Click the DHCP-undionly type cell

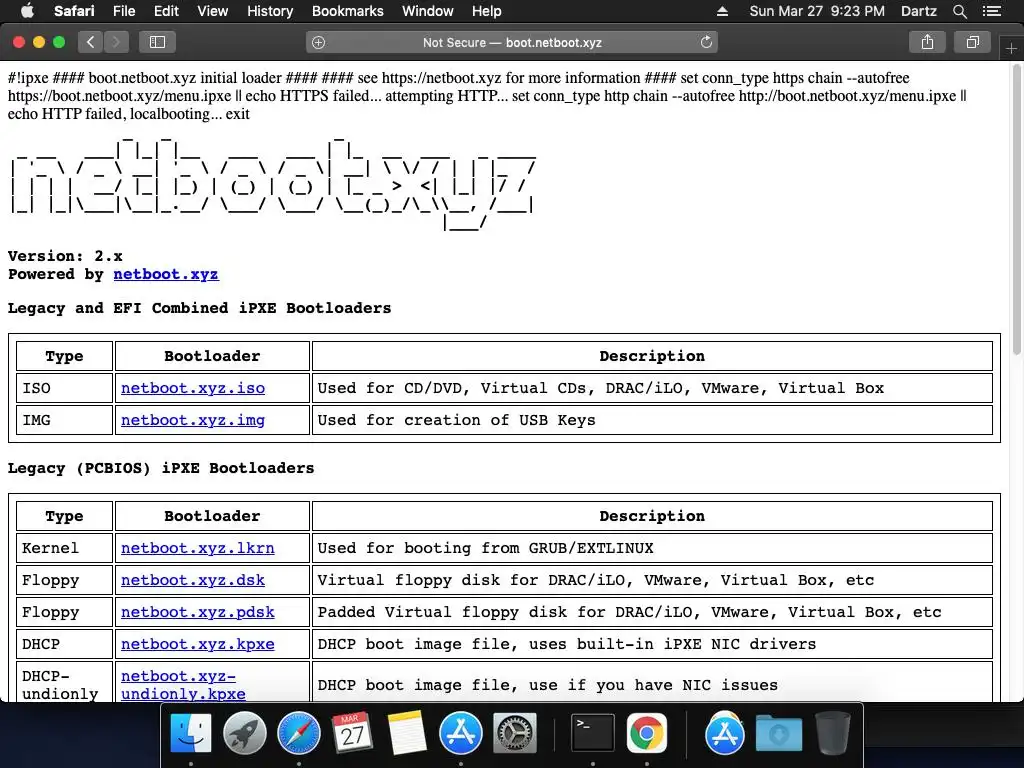pos(65,684)
